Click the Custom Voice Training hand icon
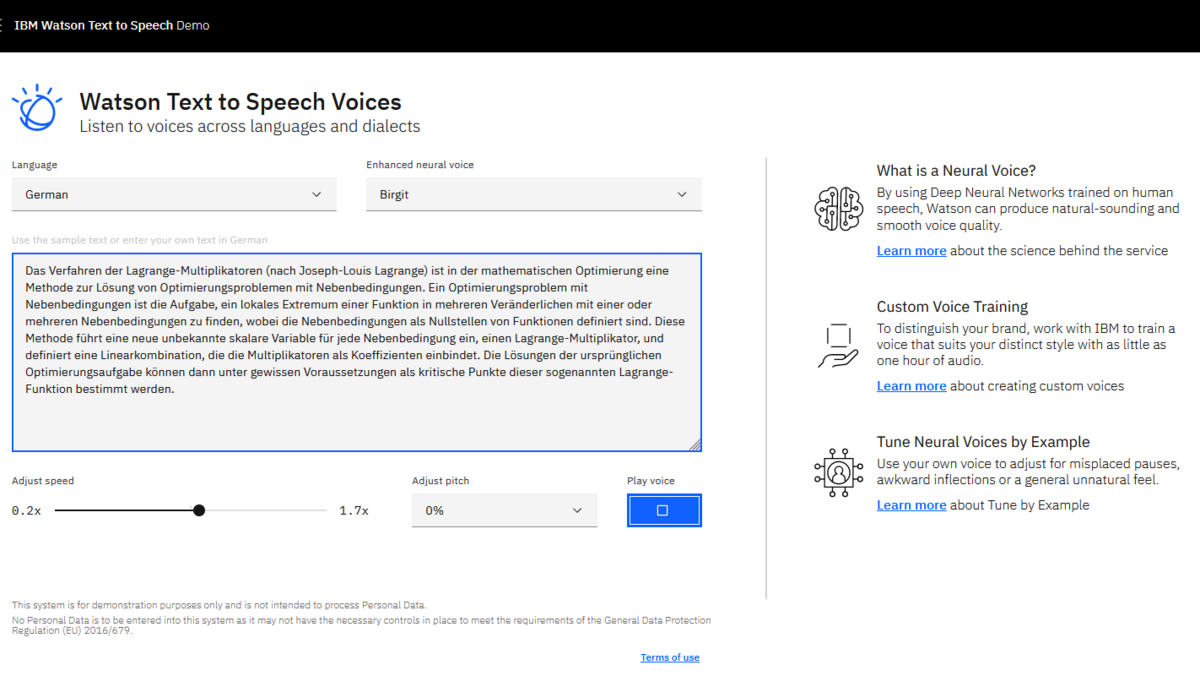This screenshot has height=676, width=1200. 837,345
